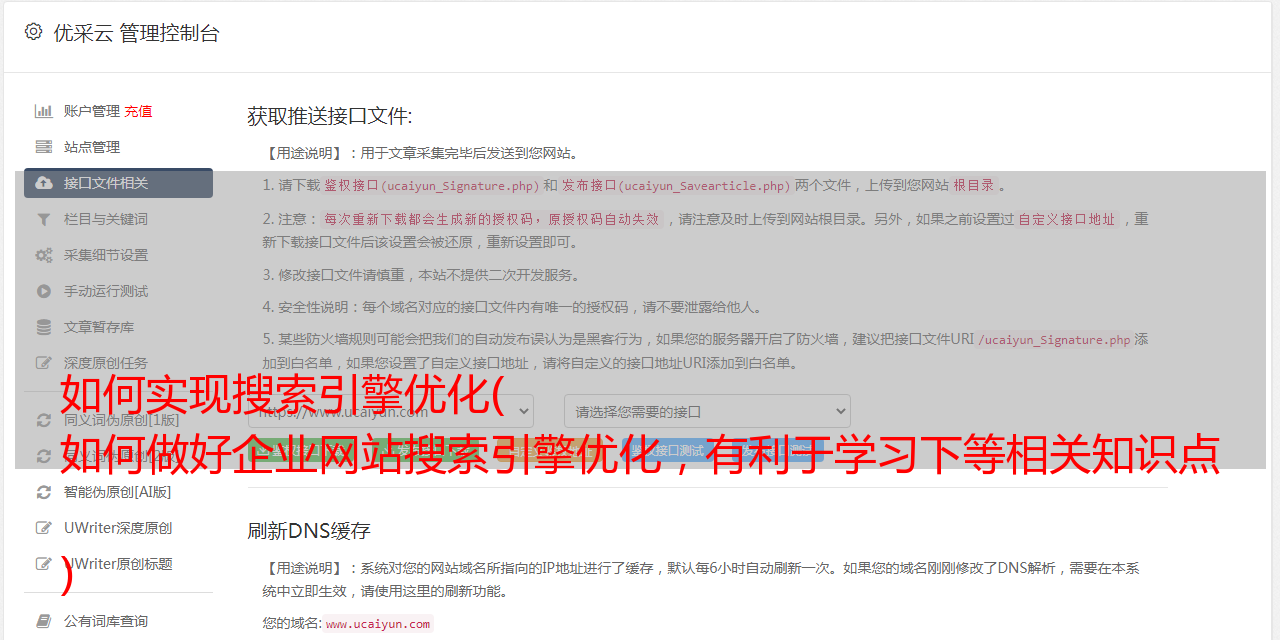Click the database icon for 文章暂存库
Viewport: 1280px width, 640px height.
44,327
